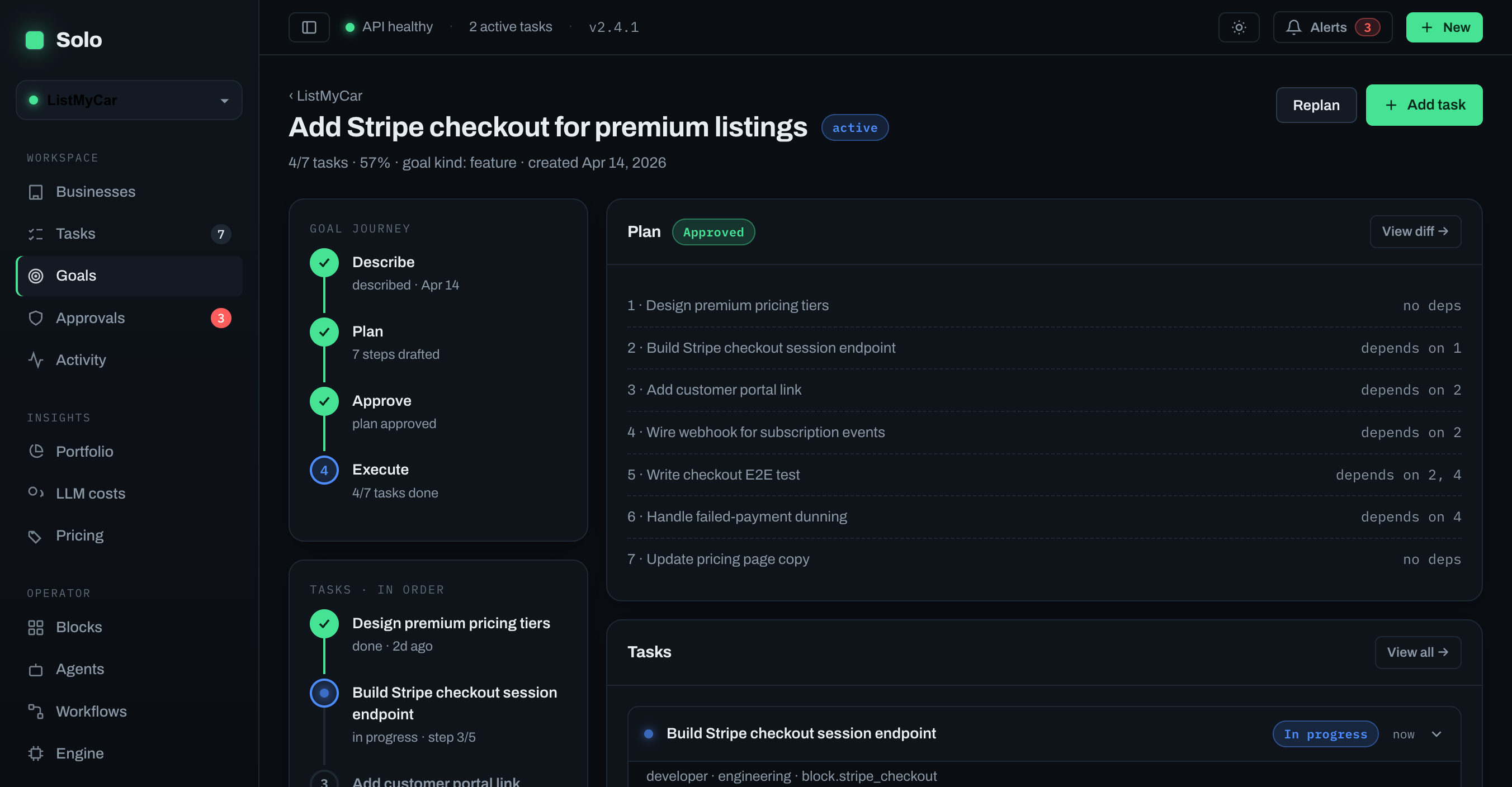The image size is (1512, 787).
Task: Select plan step 4 Wire webhook for subscription events
Action: [x=1043, y=433]
